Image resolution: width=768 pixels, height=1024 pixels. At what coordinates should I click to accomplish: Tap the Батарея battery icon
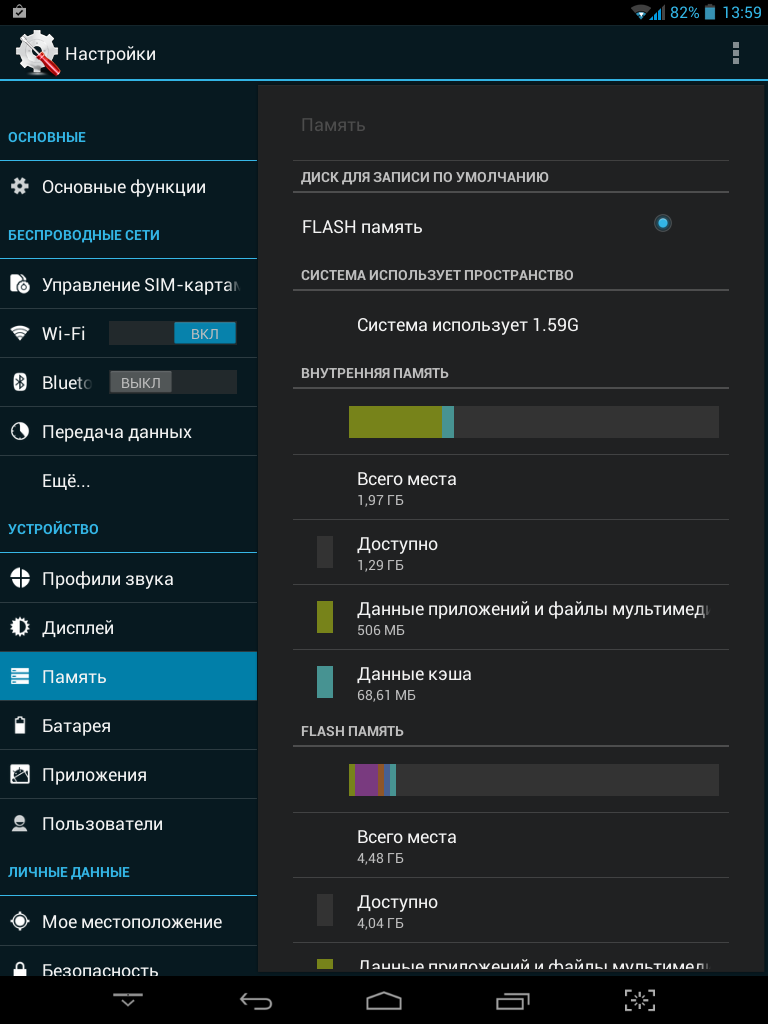(x=20, y=726)
